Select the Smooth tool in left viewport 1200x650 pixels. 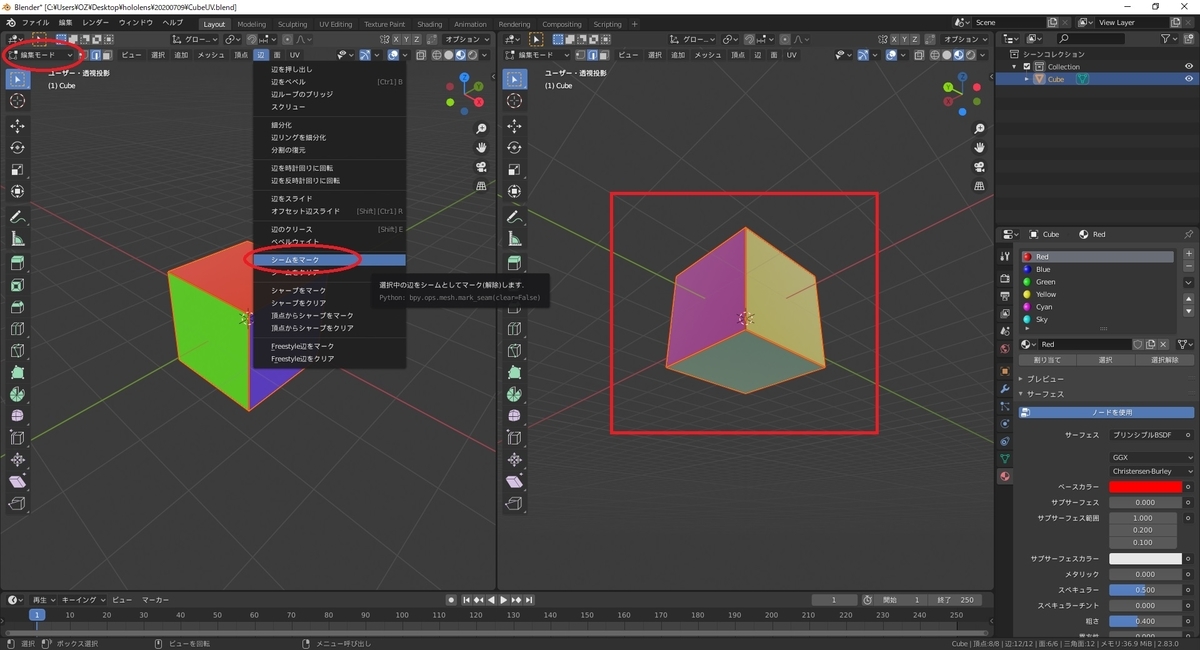coord(17,417)
